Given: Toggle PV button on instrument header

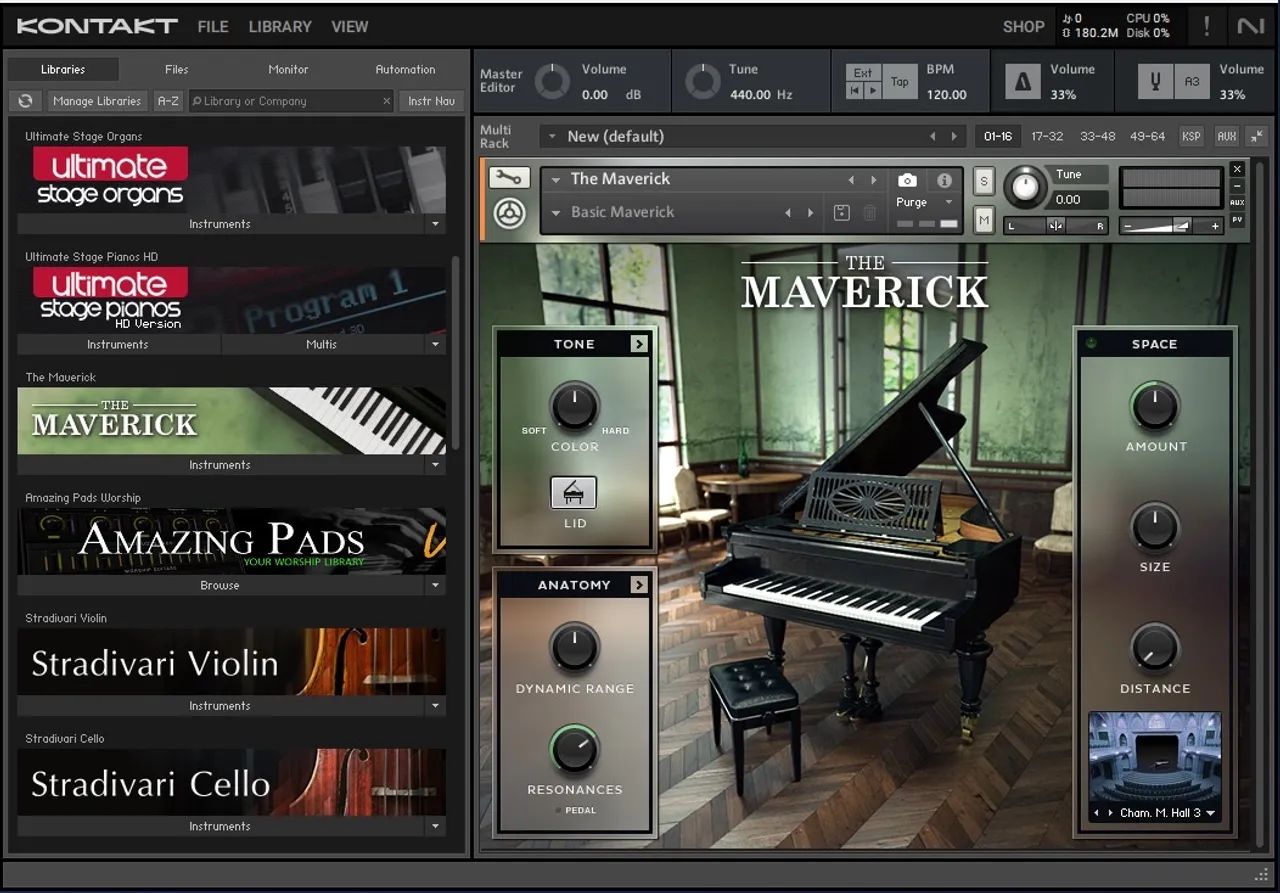Looking at the screenshot, I should [x=1237, y=219].
